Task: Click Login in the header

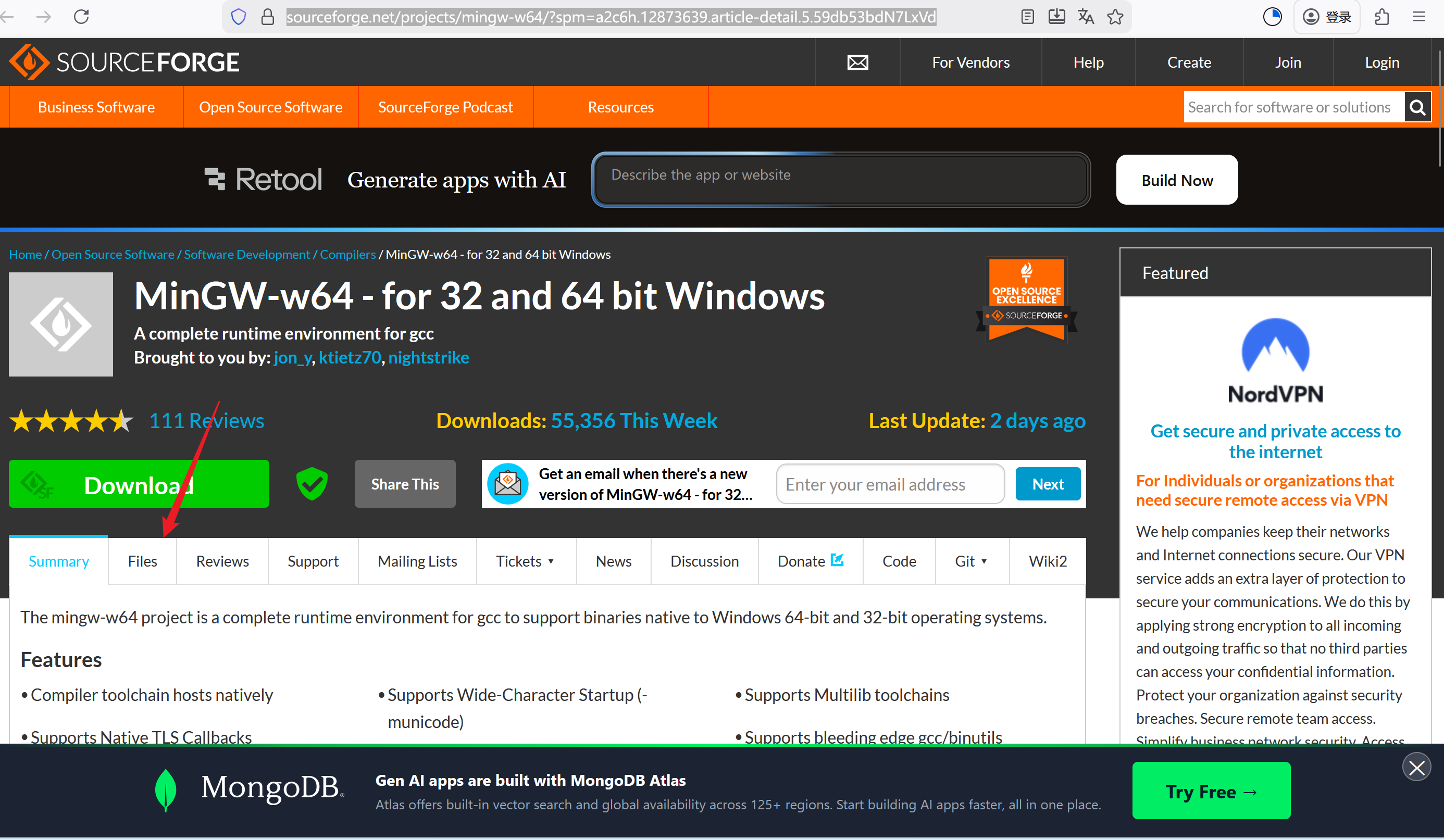Action: (1381, 62)
